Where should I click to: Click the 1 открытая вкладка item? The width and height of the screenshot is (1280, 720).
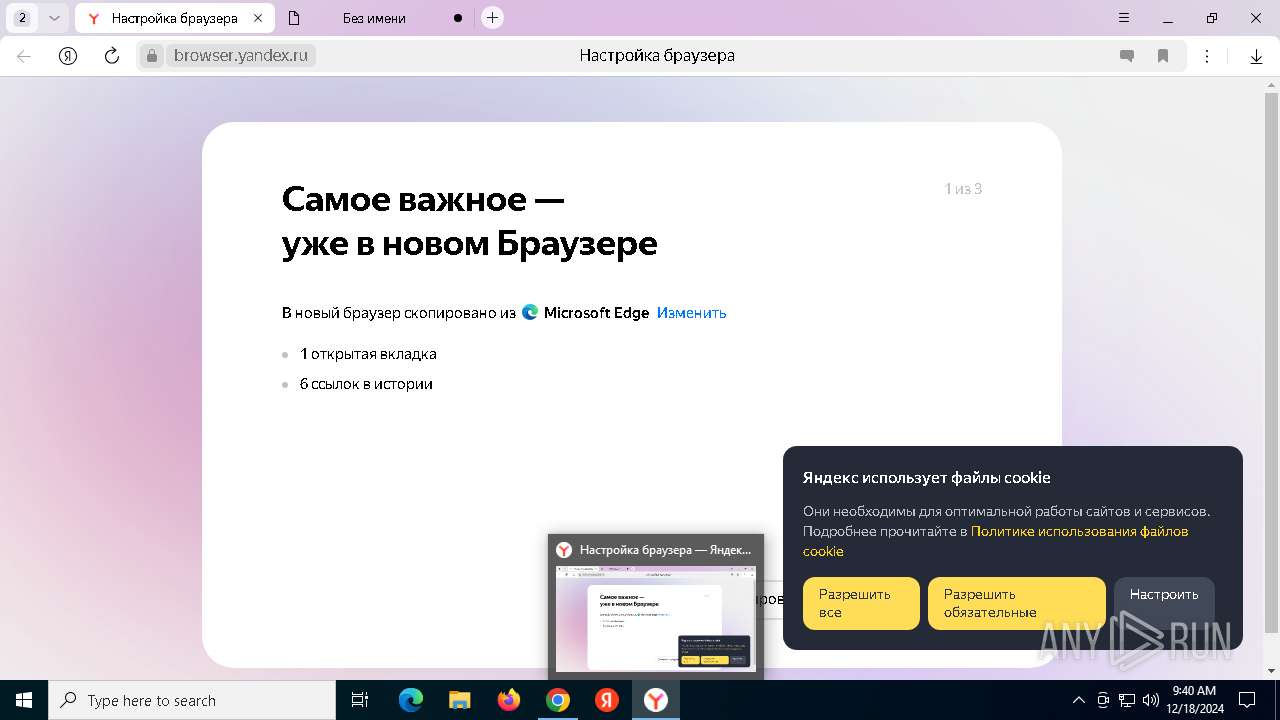click(368, 354)
